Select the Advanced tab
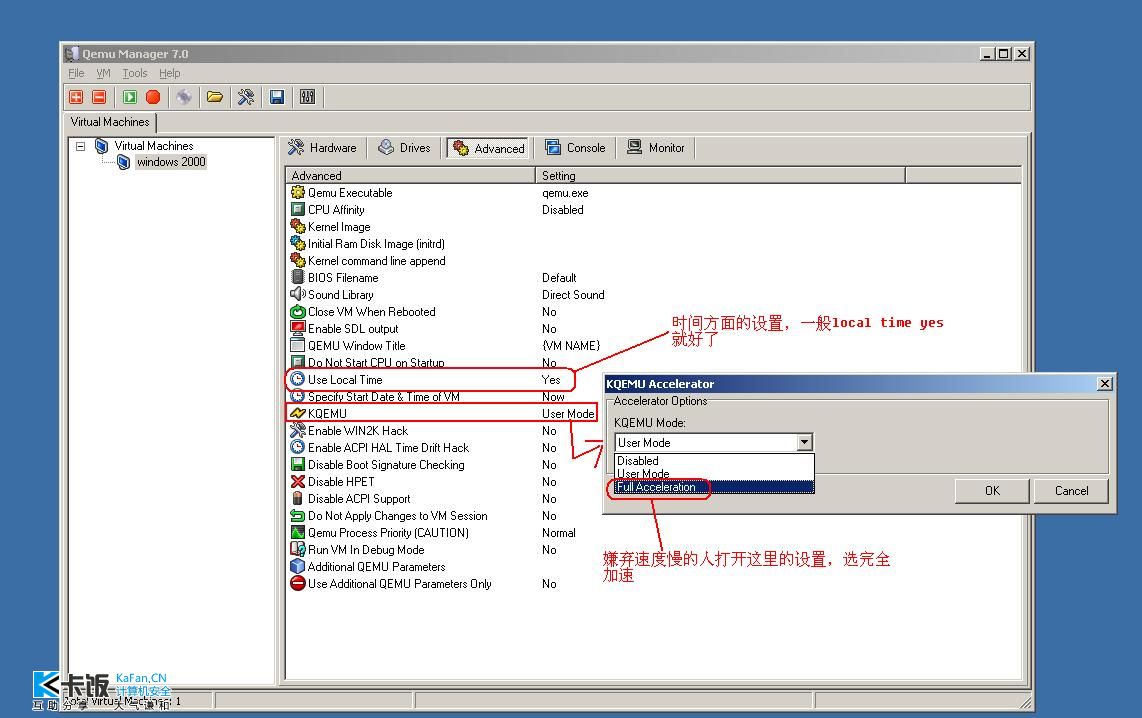This screenshot has height=718, width=1142. tap(489, 148)
